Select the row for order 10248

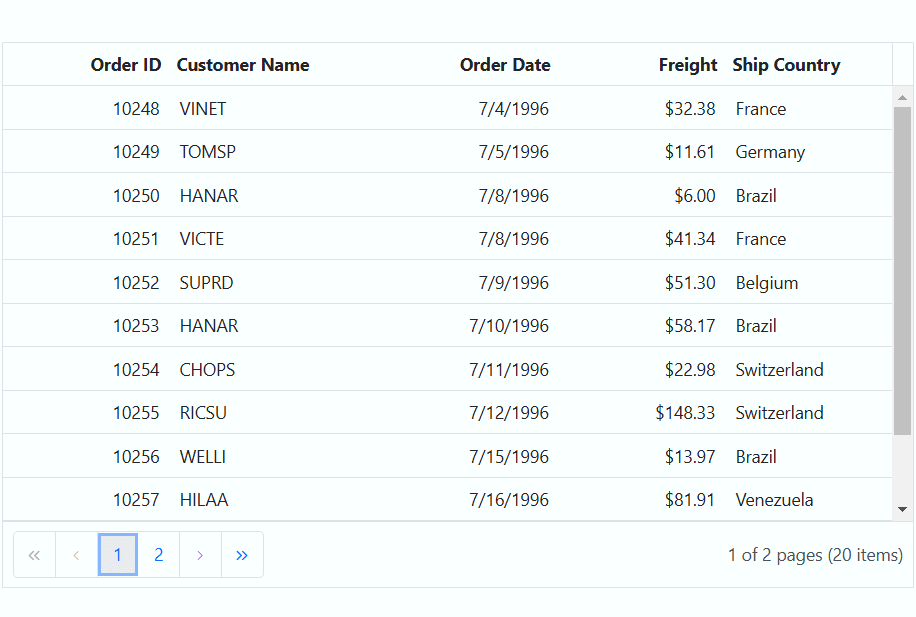click(x=447, y=108)
